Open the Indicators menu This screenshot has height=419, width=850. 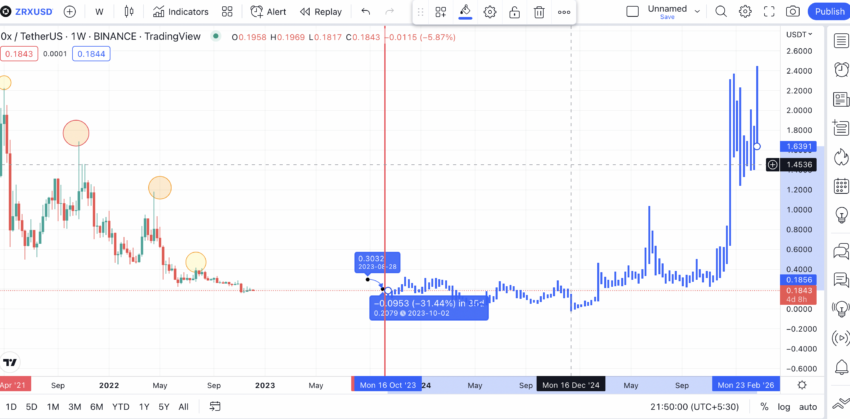point(181,11)
